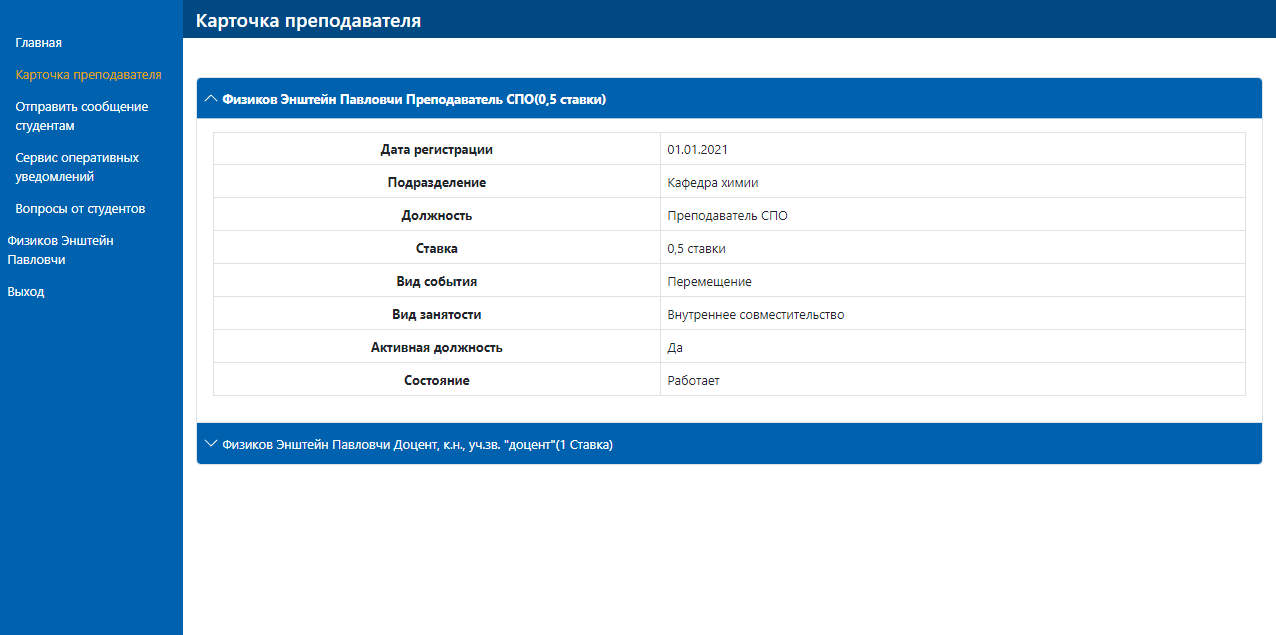Click Внутреннее совместительство cell
This screenshot has width=1276, height=635.
point(755,315)
